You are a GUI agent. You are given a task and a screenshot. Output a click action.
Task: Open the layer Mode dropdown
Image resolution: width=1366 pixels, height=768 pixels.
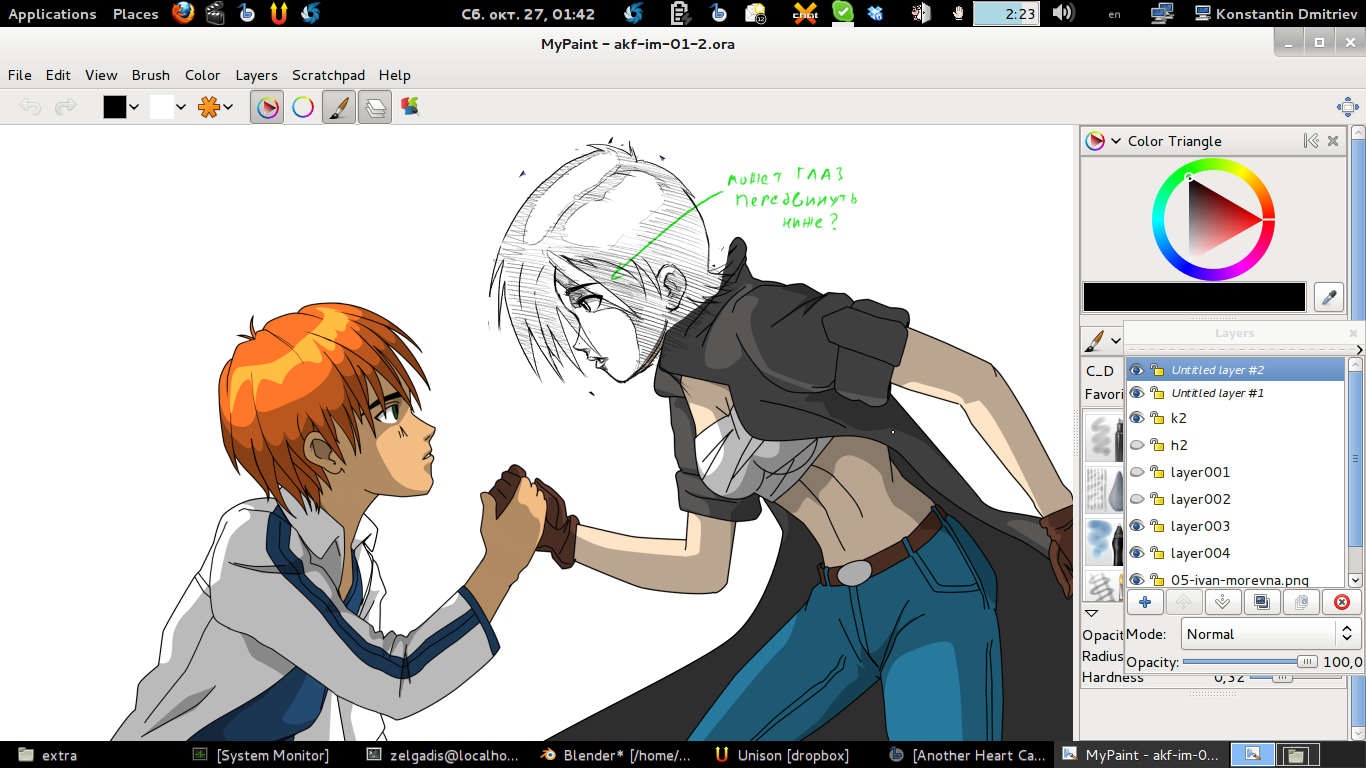[x=1270, y=634]
